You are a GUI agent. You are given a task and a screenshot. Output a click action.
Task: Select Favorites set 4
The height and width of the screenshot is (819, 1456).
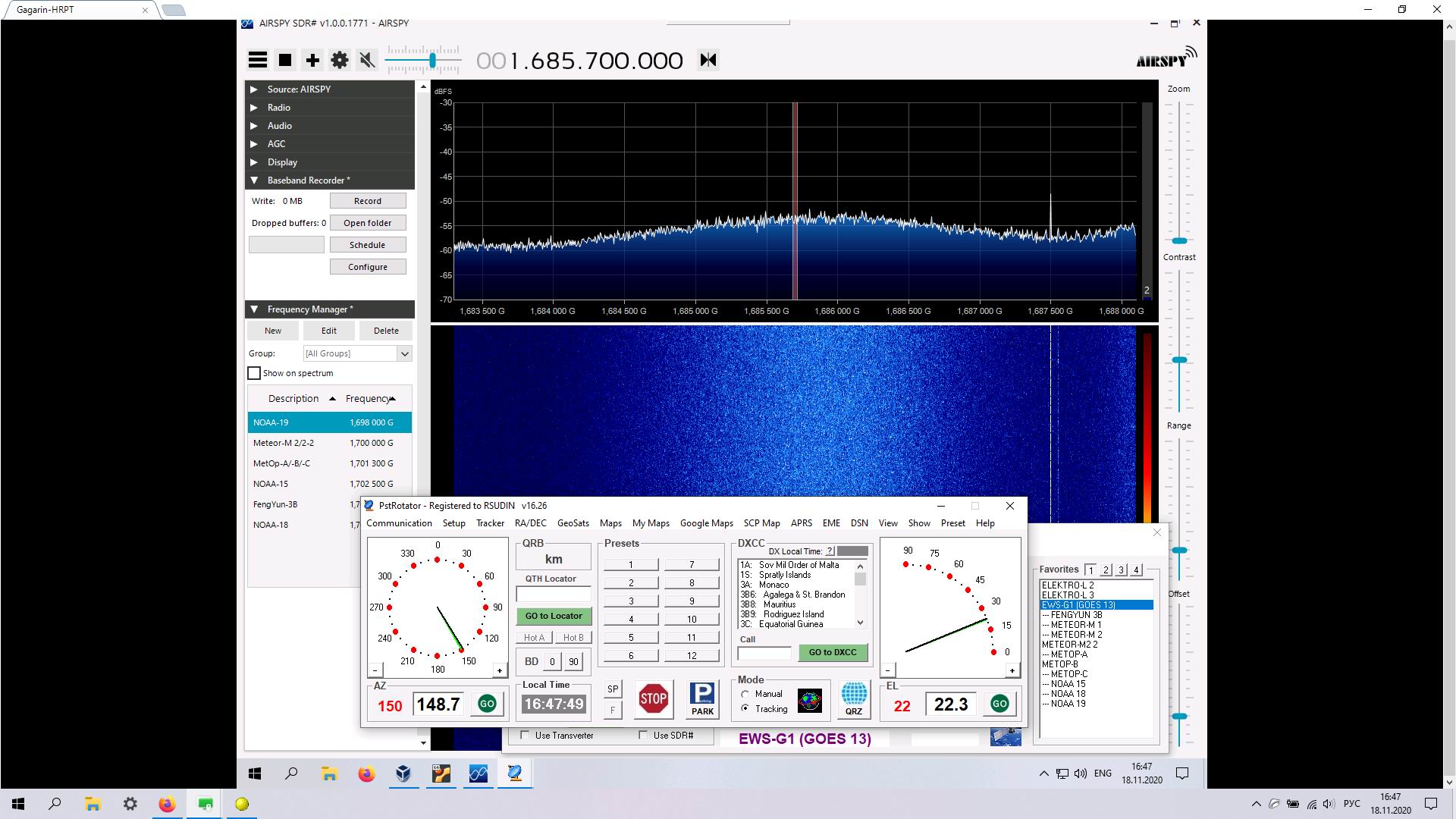tap(1136, 570)
